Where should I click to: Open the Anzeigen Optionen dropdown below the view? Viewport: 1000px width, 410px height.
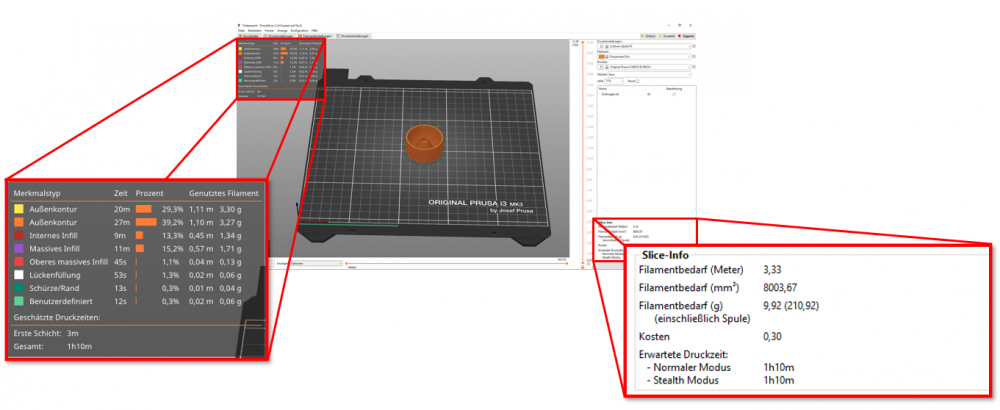pos(317,262)
